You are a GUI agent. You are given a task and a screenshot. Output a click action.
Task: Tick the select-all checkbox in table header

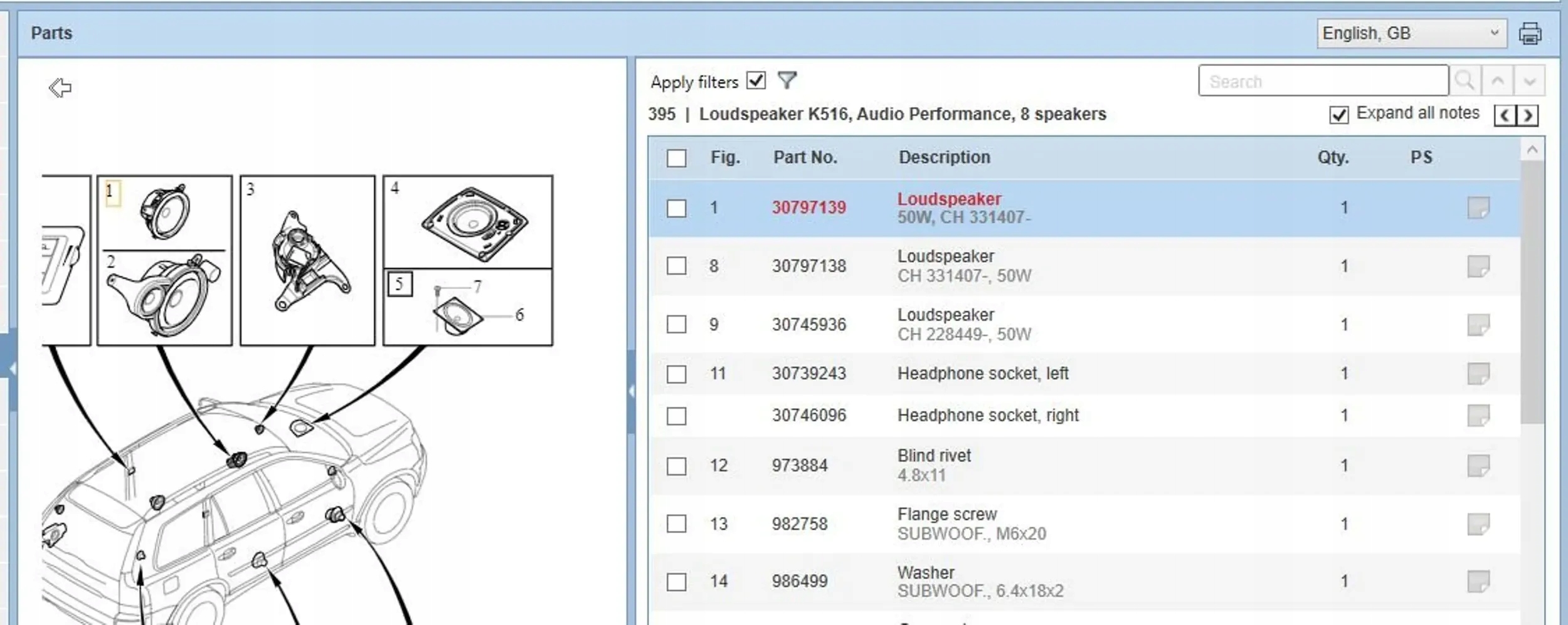(x=676, y=158)
